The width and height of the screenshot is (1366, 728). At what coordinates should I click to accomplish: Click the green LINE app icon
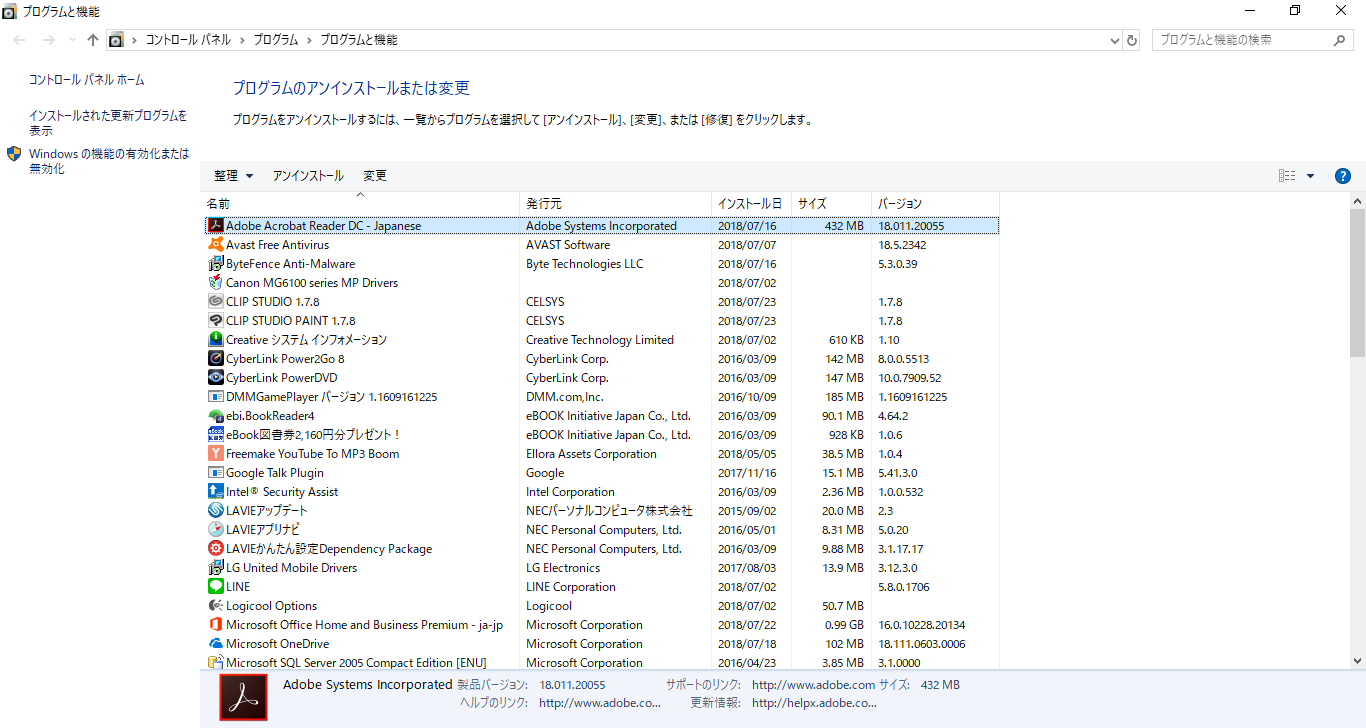coord(215,587)
